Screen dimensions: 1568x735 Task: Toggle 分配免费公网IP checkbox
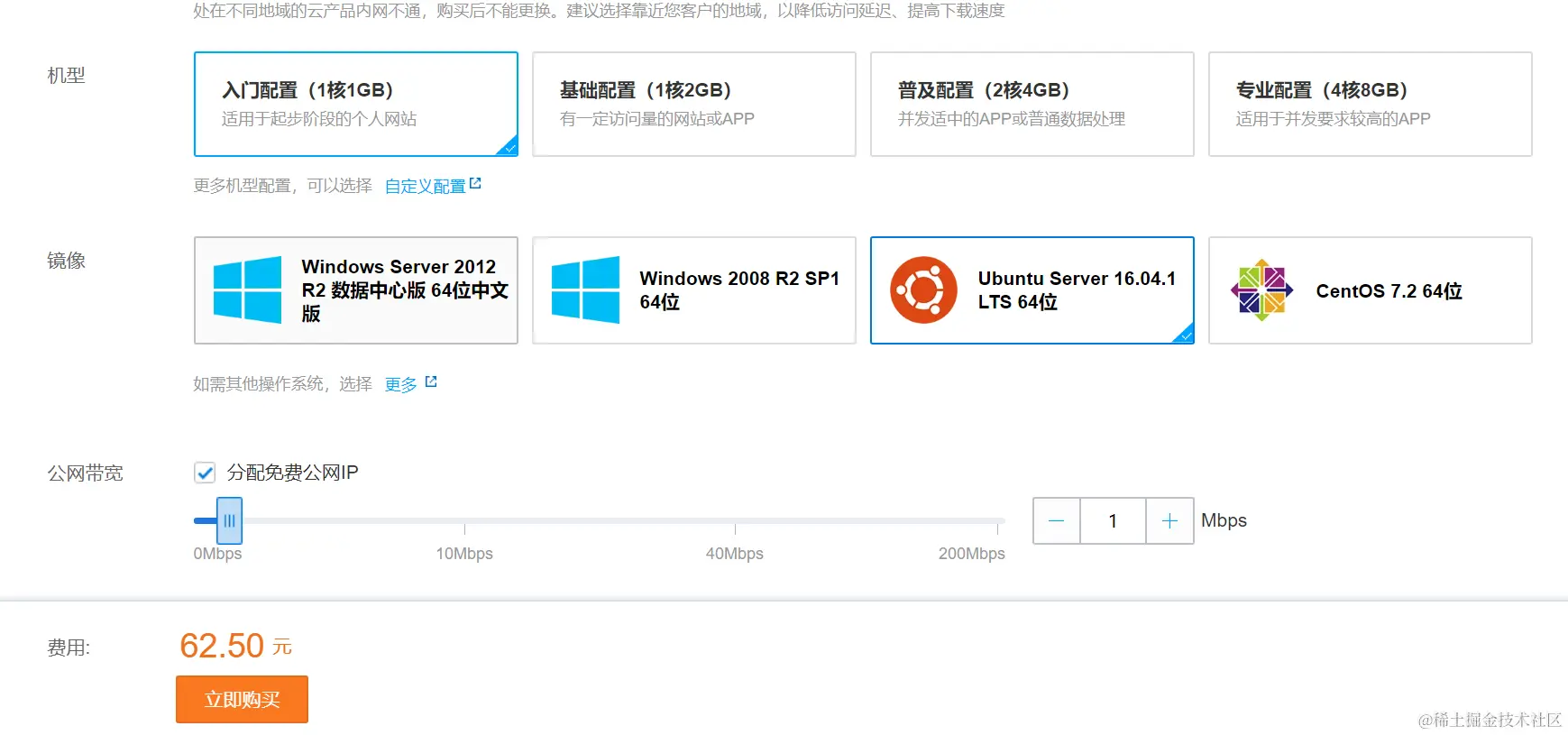point(205,473)
